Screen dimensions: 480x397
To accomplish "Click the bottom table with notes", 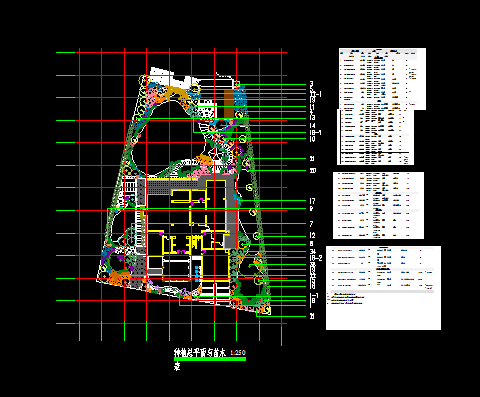I will (x=383, y=288).
